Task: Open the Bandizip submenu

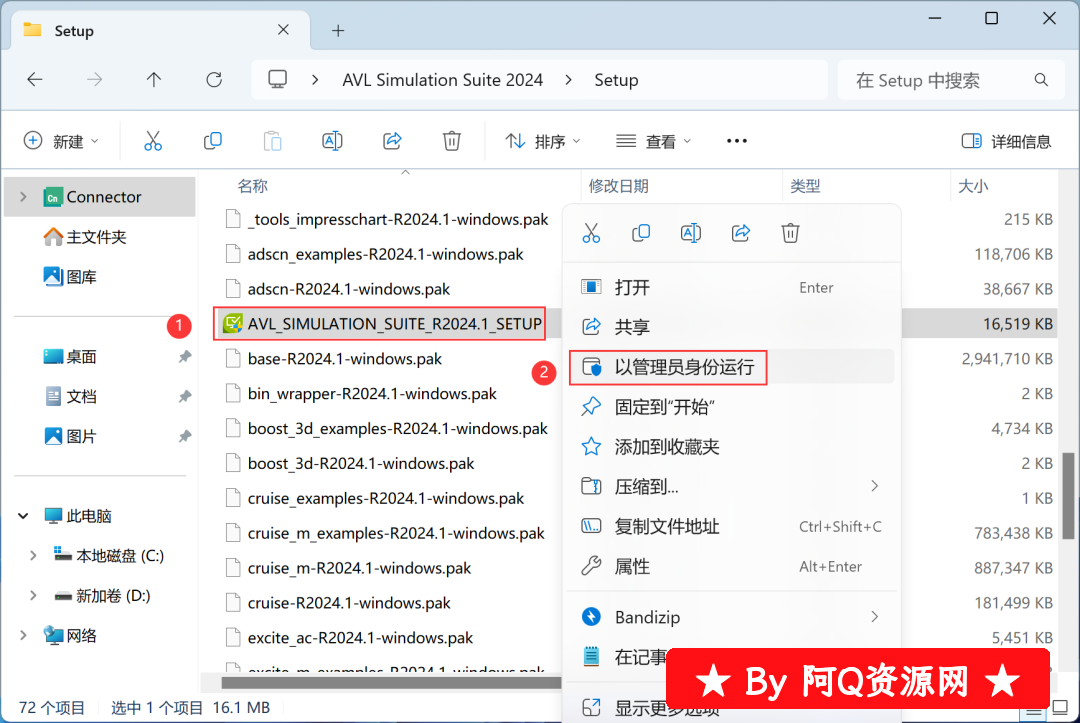Action: 731,617
